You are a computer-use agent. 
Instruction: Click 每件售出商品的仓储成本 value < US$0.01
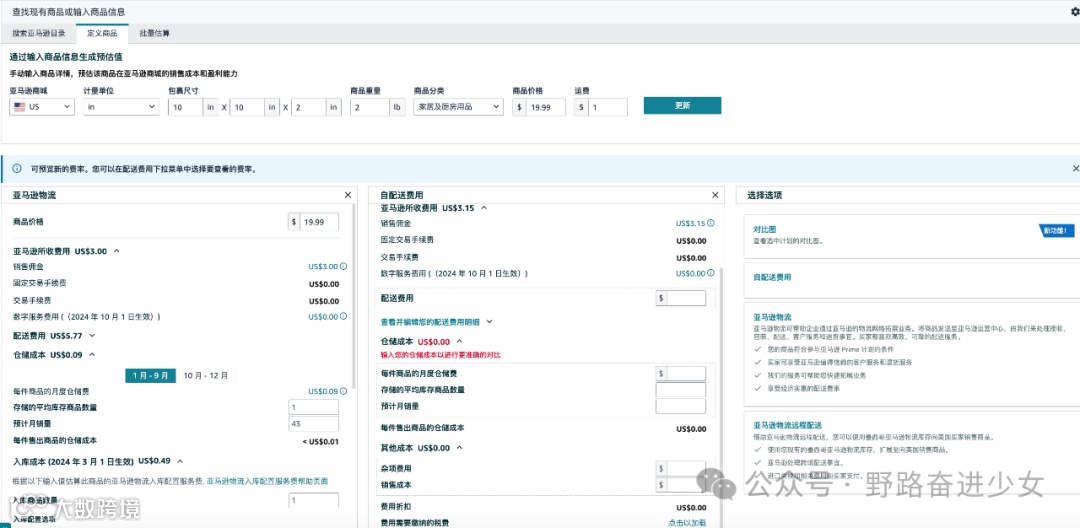[x=320, y=441]
